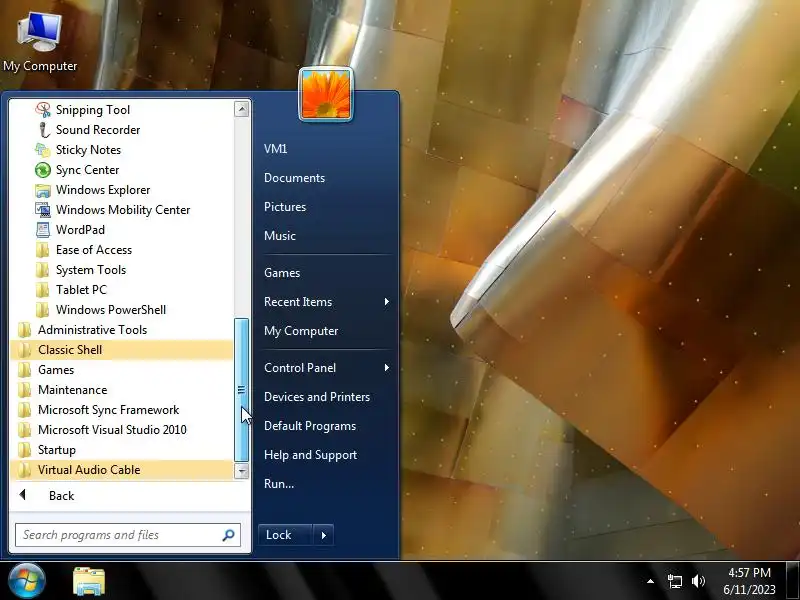
Task: Open System Tools folder icon
Action: (43, 270)
